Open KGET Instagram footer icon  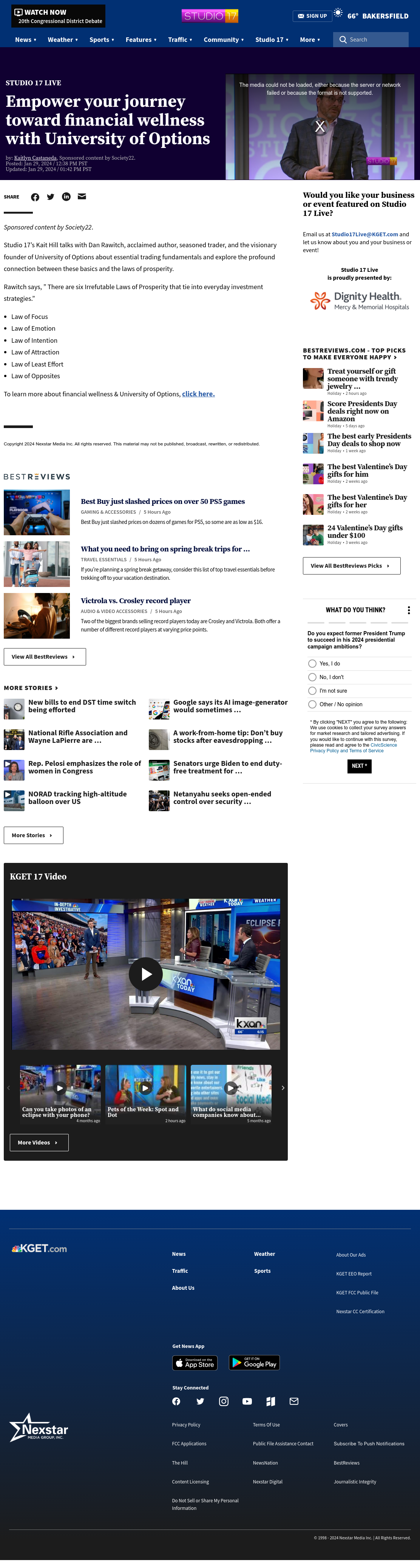(224, 1401)
